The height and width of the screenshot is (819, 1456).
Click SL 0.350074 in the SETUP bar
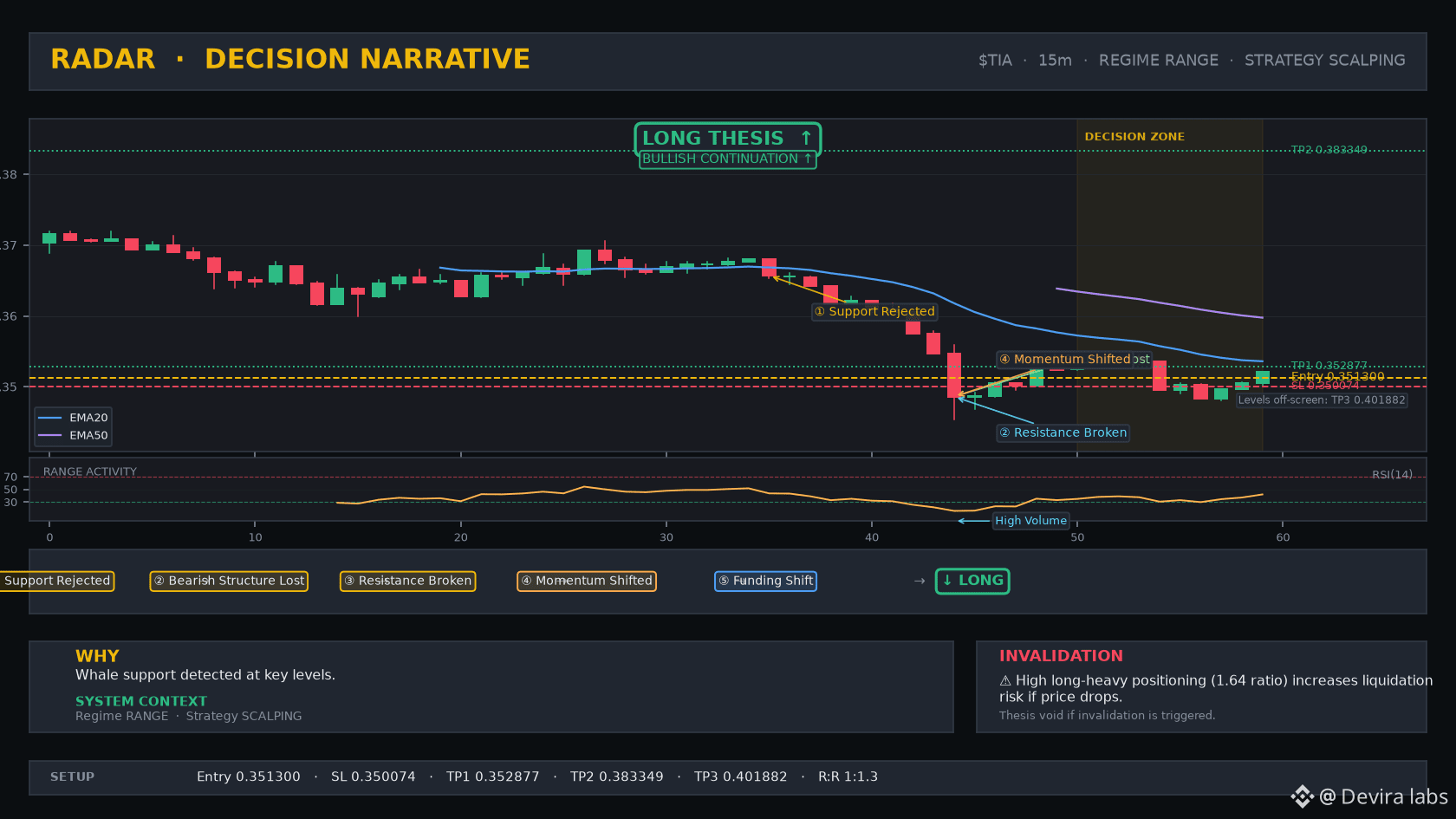tap(374, 777)
